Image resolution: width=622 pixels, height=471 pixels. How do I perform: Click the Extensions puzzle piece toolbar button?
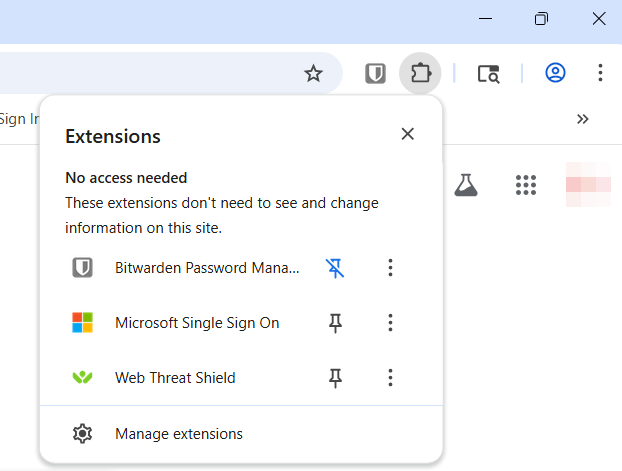point(420,73)
